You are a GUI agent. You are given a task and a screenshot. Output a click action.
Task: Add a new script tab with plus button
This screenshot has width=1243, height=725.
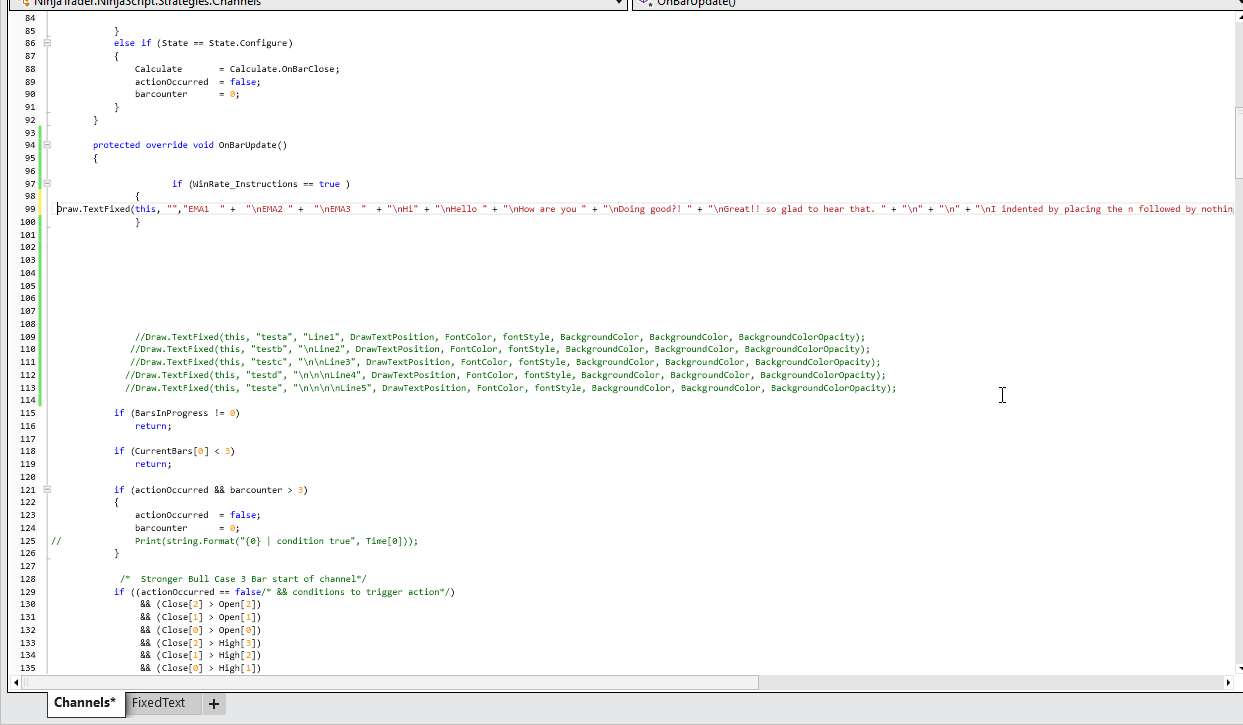[213, 704]
